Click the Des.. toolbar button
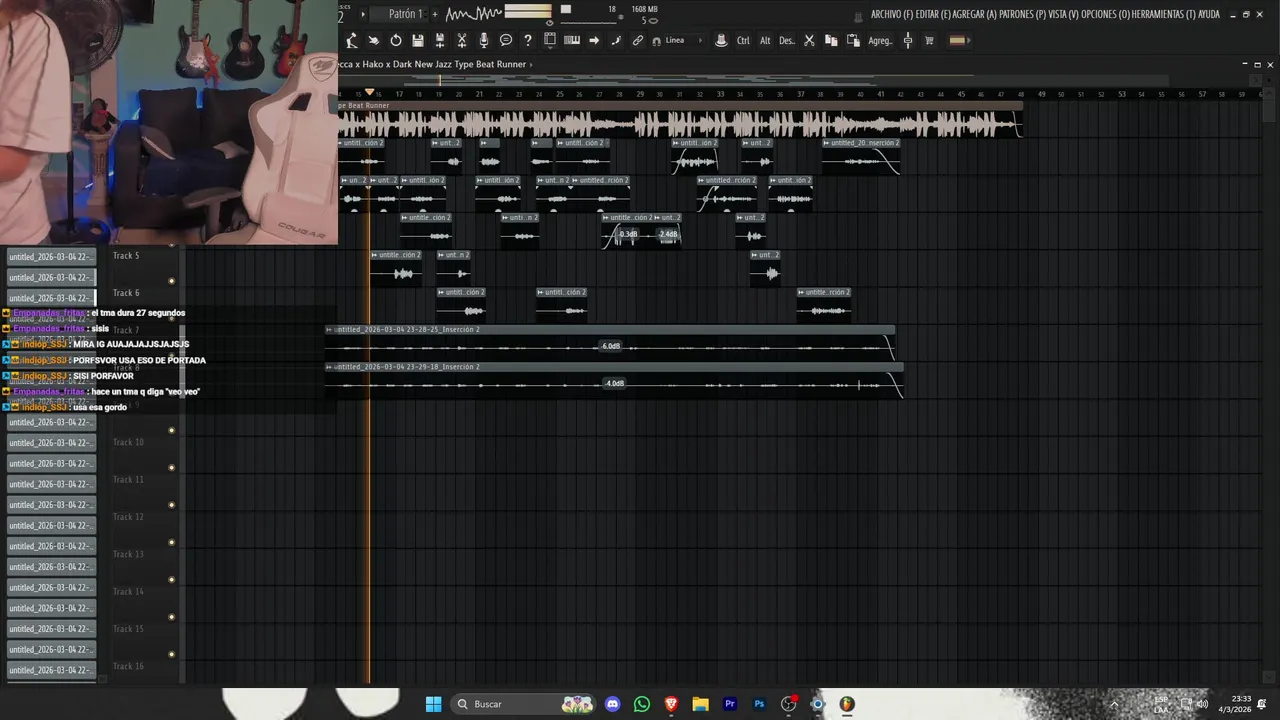This screenshot has width=1280, height=720. click(x=787, y=40)
